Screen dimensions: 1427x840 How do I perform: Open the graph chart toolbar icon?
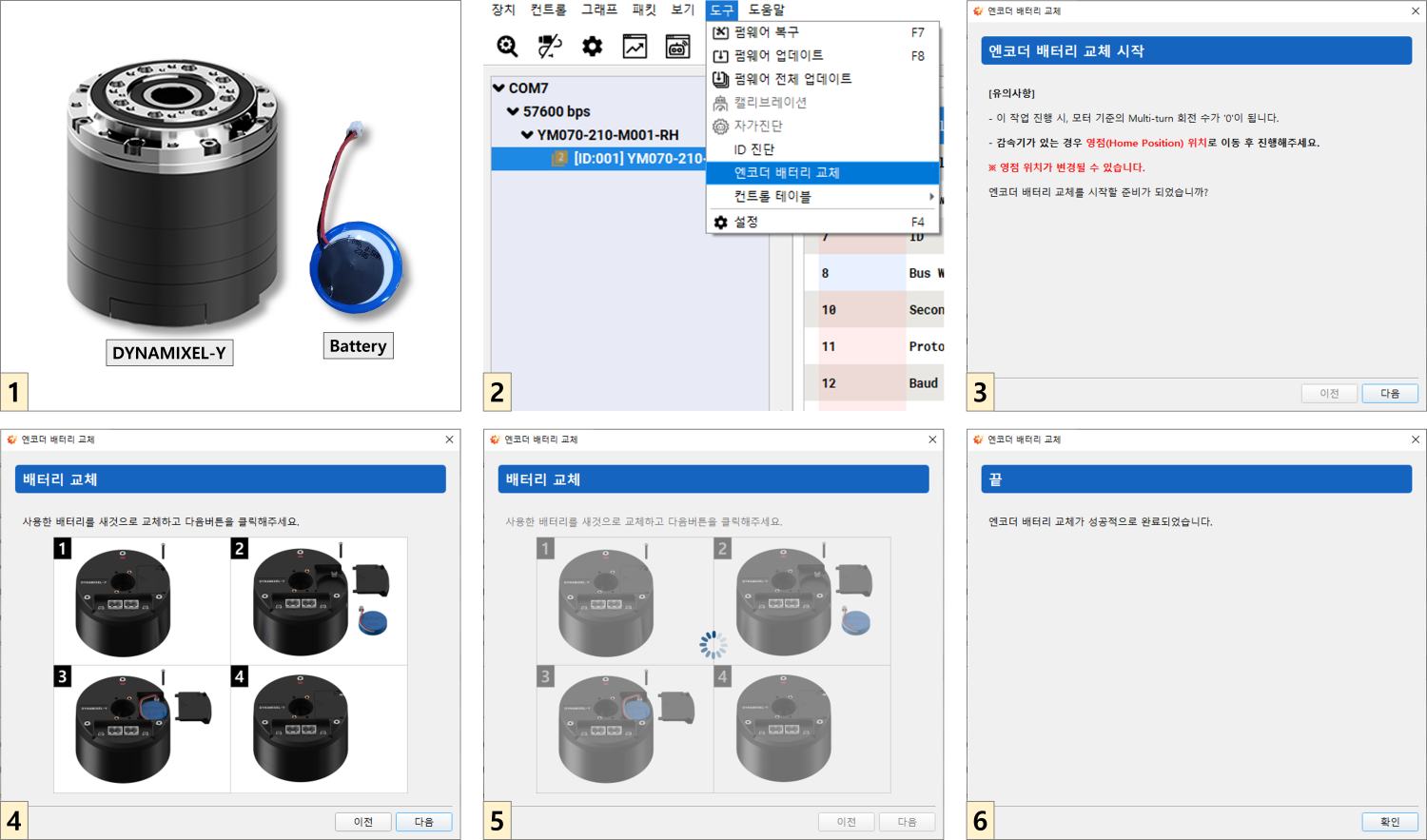pos(635,46)
